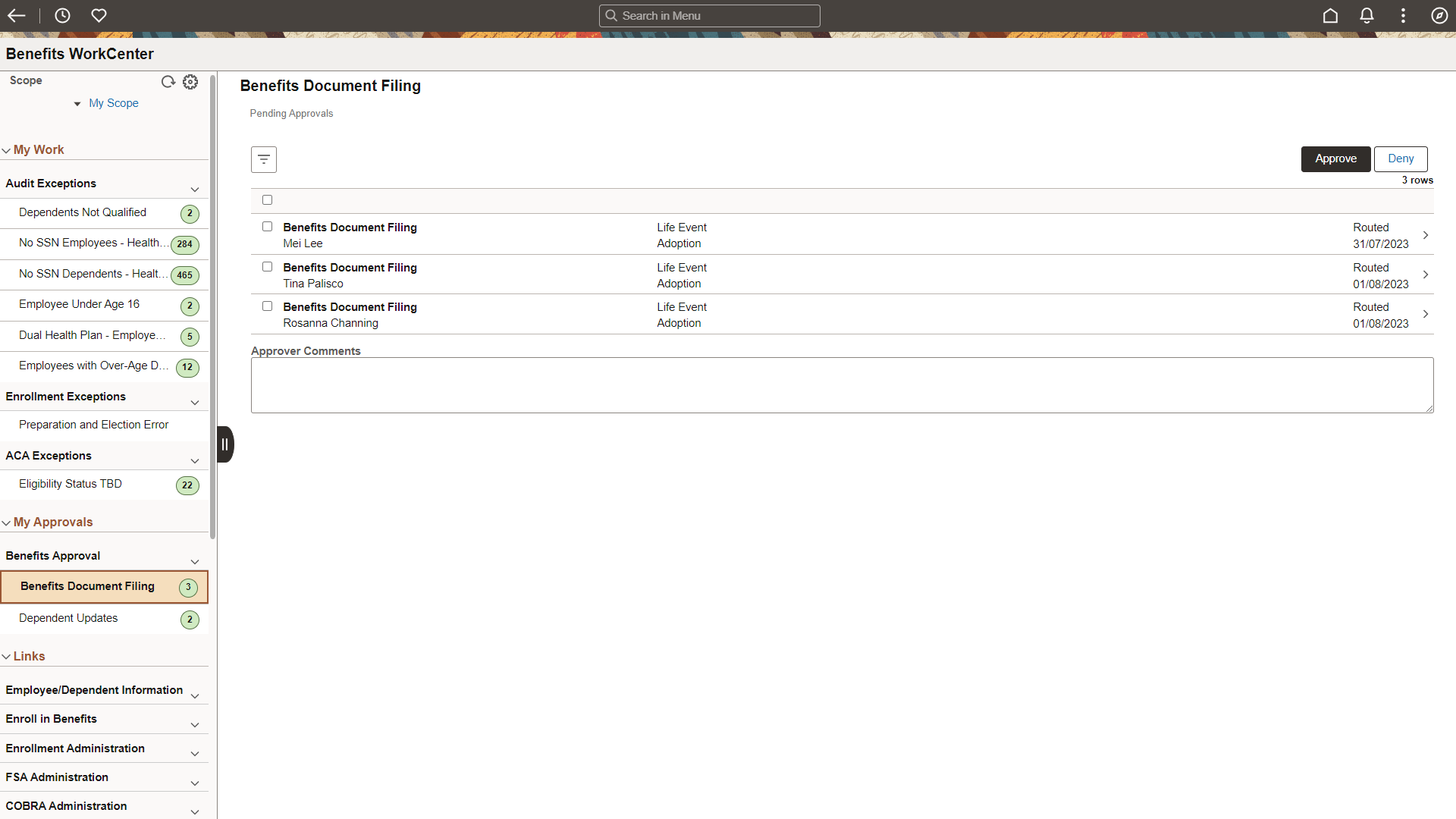Click the favorites heart icon
Screen dimensions: 1456x819
pyautogui.click(x=99, y=15)
